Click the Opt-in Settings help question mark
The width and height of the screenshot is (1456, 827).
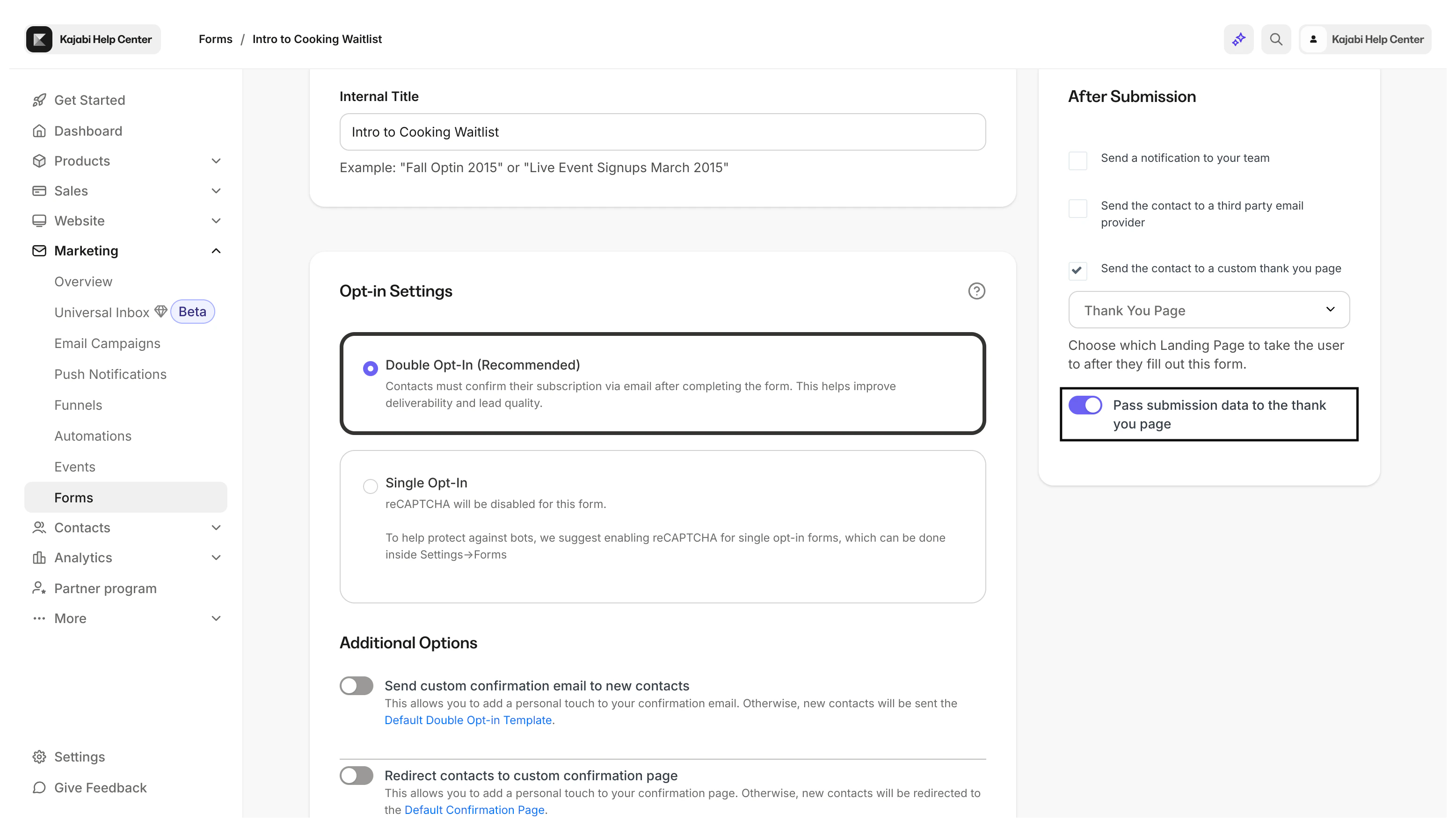pos(976,291)
